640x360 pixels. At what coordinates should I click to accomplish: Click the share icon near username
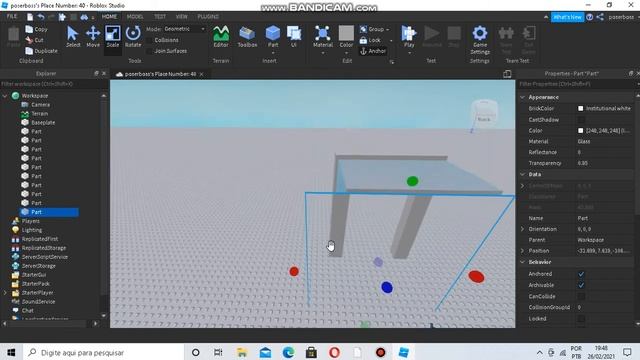(600, 17)
